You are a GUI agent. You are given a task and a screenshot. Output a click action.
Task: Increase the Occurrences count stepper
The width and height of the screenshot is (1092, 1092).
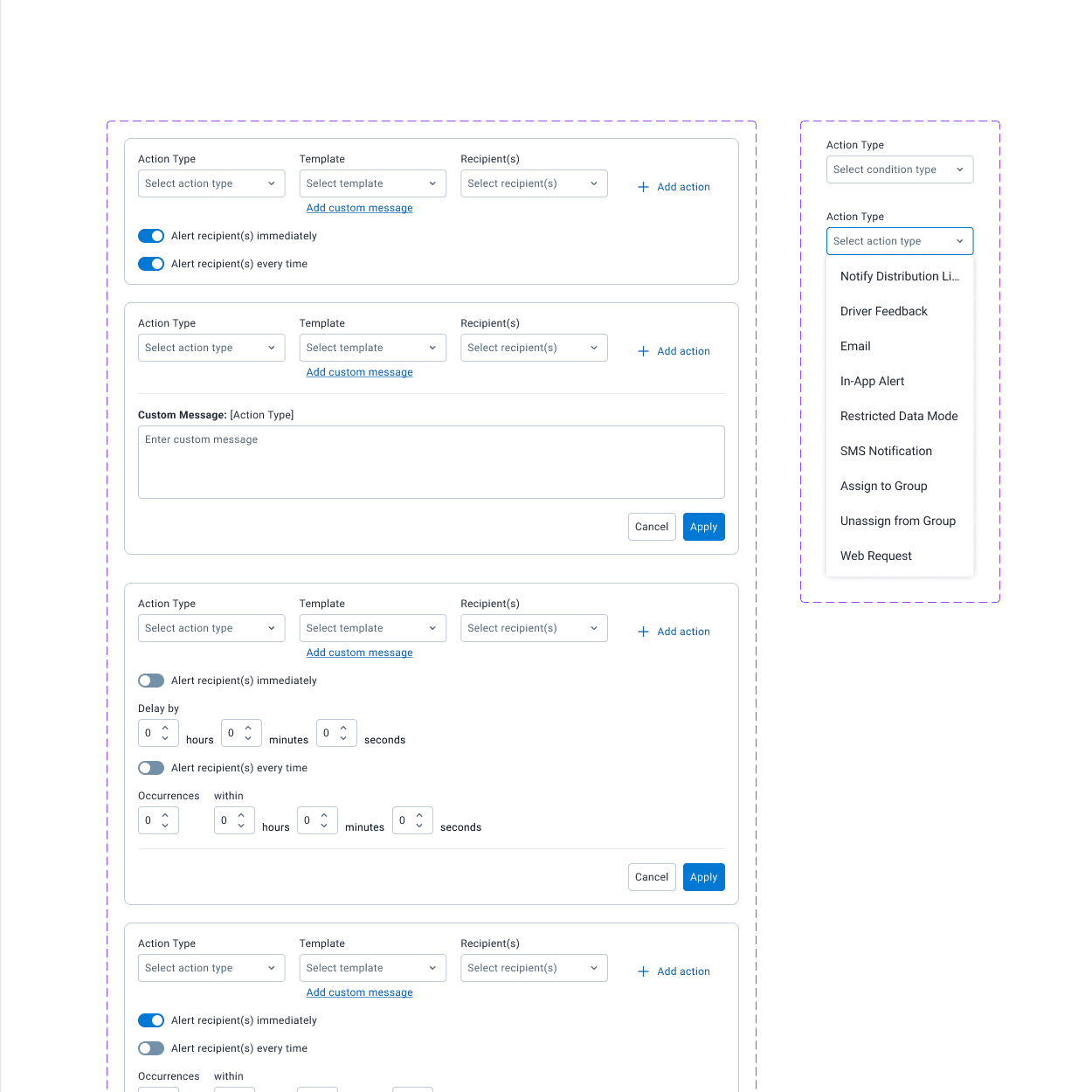pyautogui.click(x=165, y=815)
